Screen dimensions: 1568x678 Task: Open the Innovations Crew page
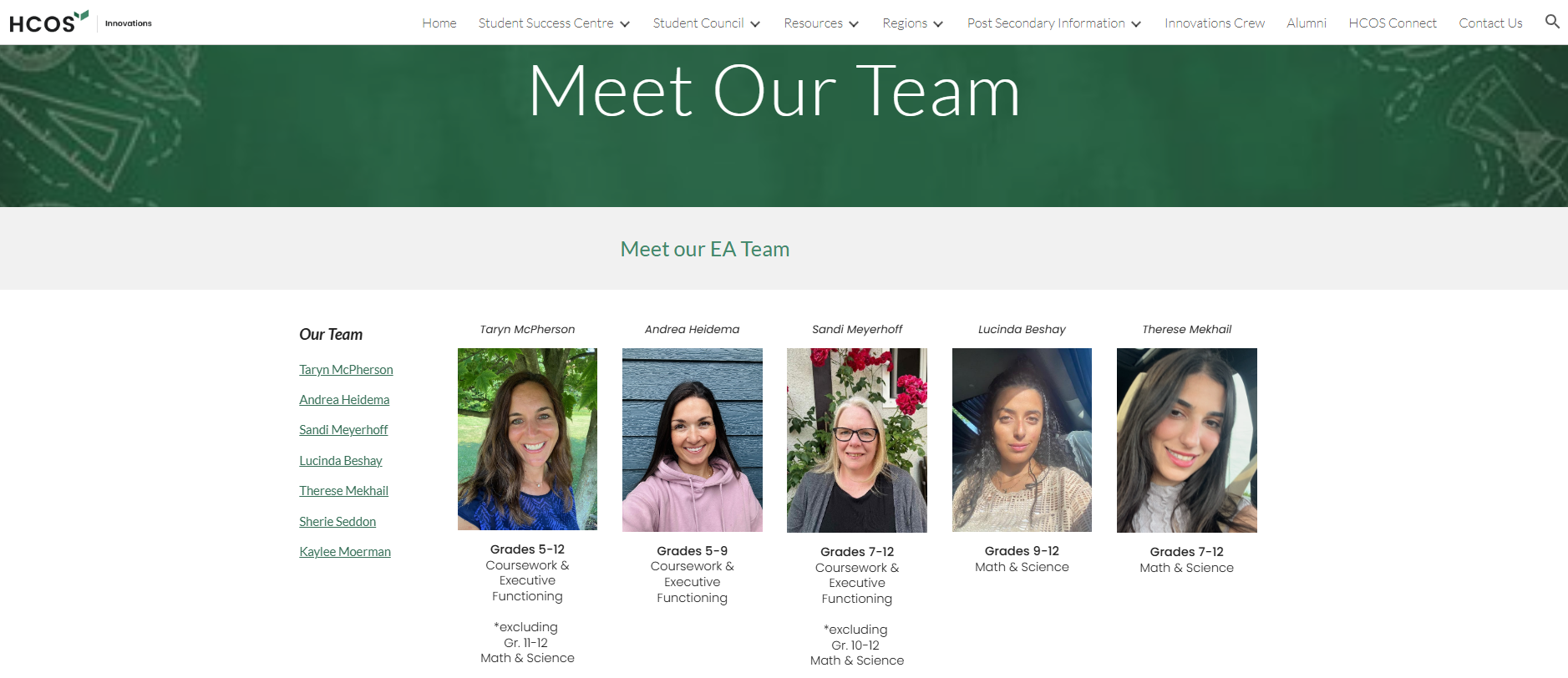1215,23
